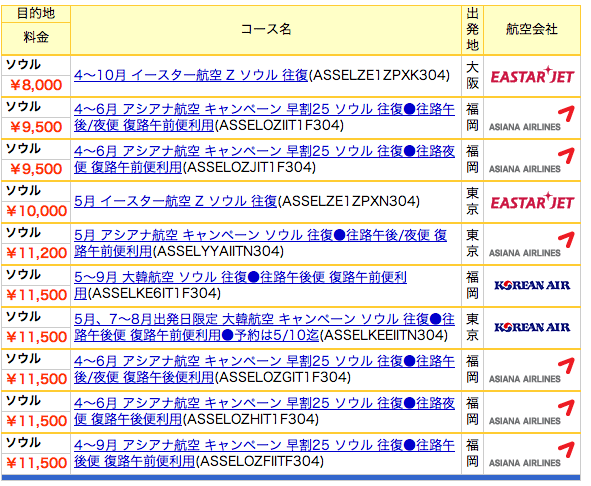The height and width of the screenshot is (486, 591).
Task: Open the Asiana course link coded ASSELOZFIITF304
Action: (x=264, y=453)
